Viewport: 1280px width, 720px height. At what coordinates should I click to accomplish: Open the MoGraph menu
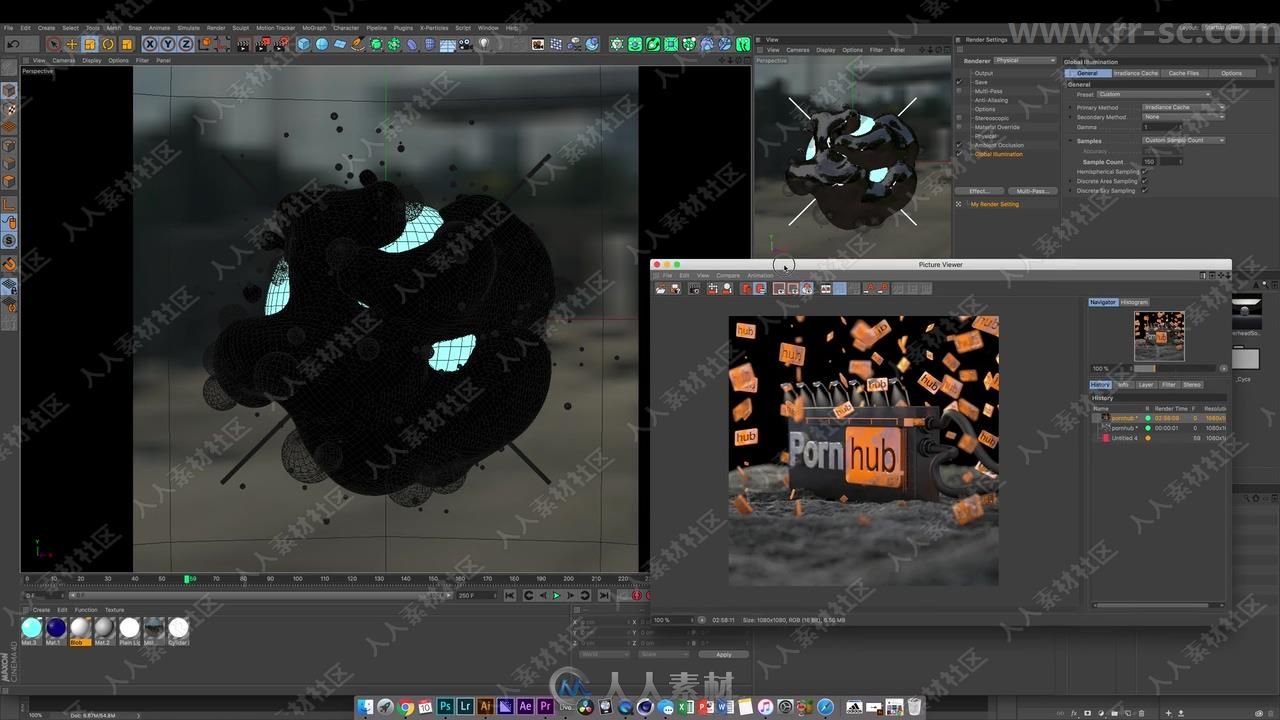click(x=314, y=28)
